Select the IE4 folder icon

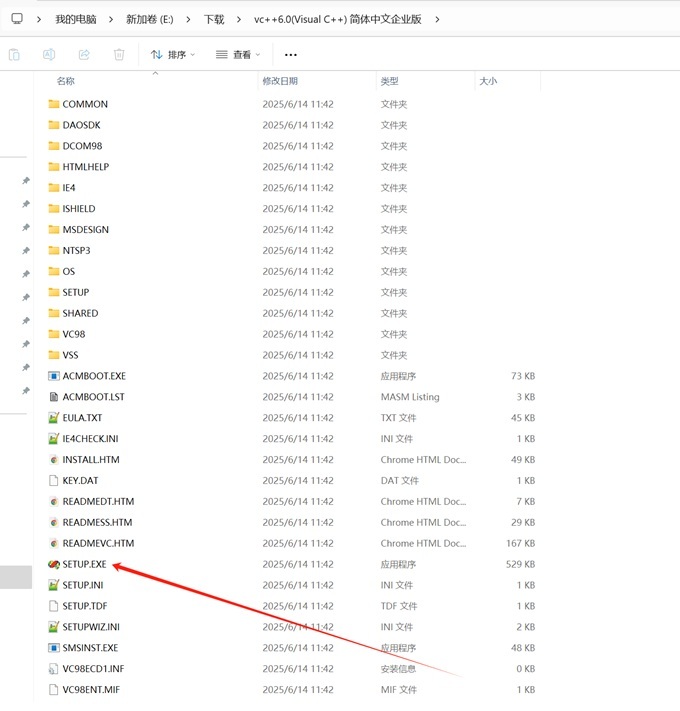pyautogui.click(x=54, y=187)
